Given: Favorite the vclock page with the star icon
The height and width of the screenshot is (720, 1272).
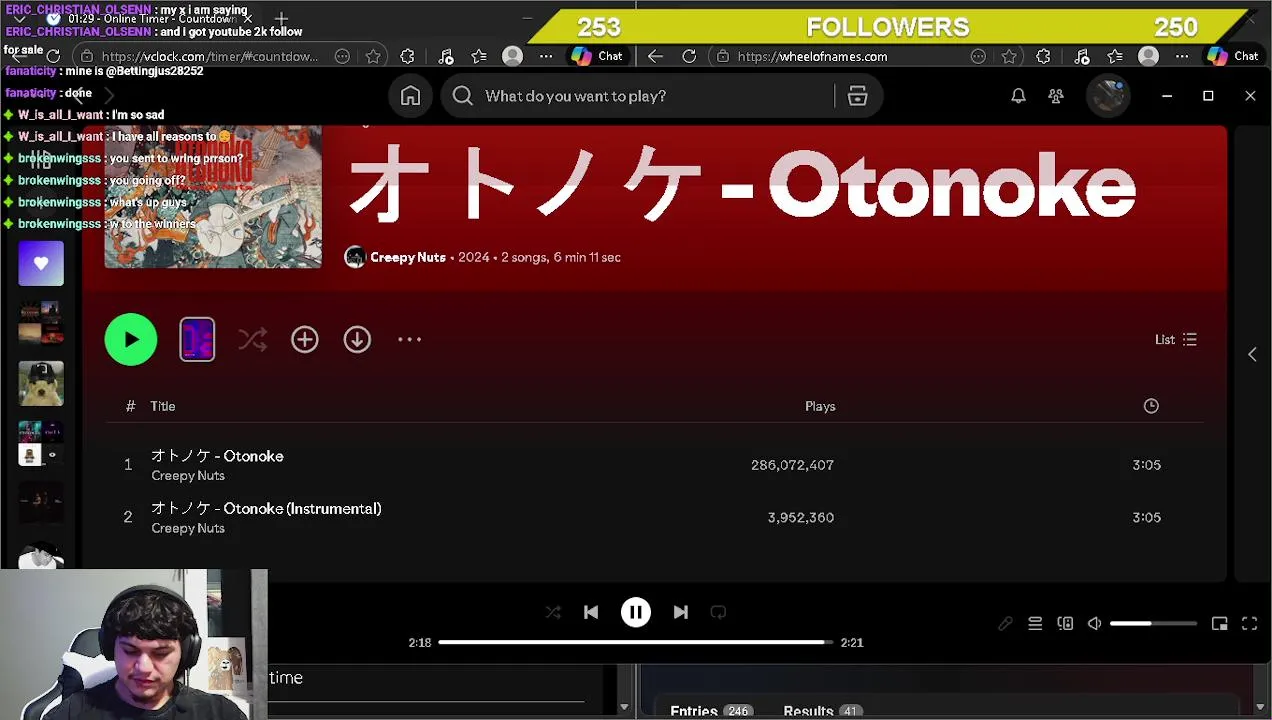Looking at the screenshot, I should point(373,57).
